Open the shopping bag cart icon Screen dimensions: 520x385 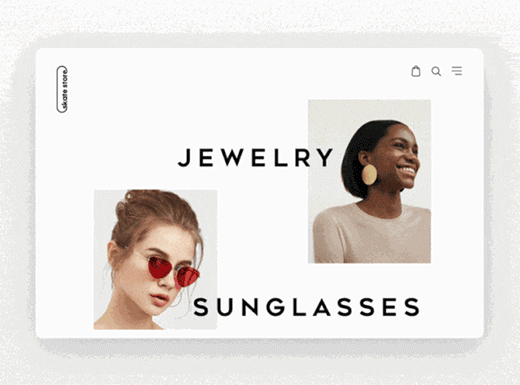pos(416,71)
